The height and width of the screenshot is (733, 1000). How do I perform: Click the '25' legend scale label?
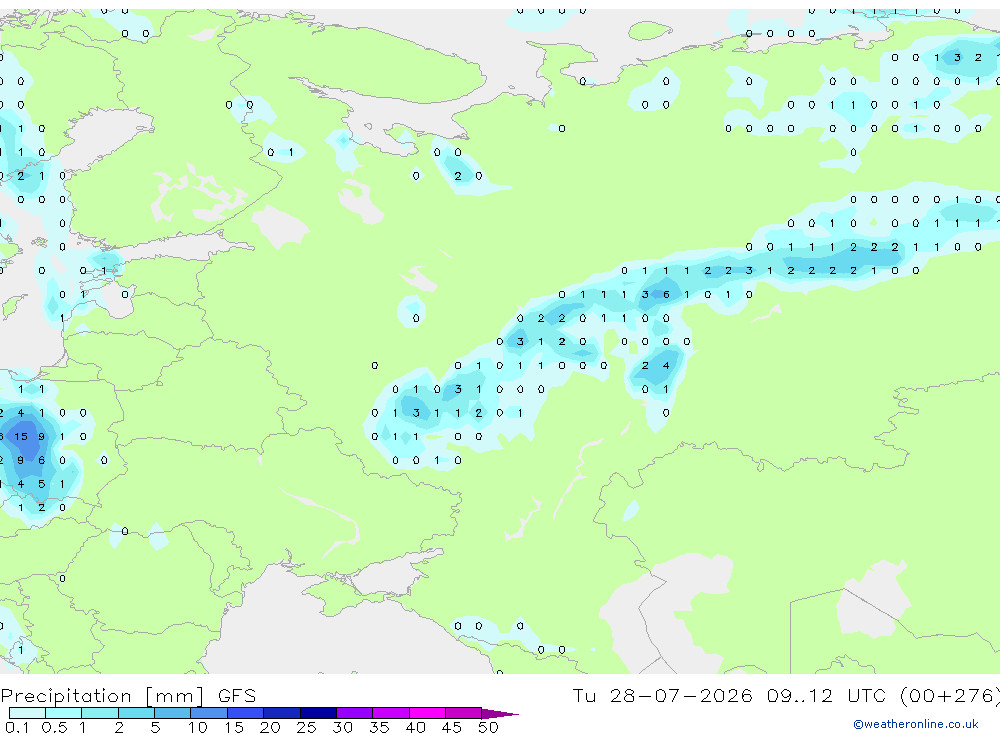click(x=306, y=727)
